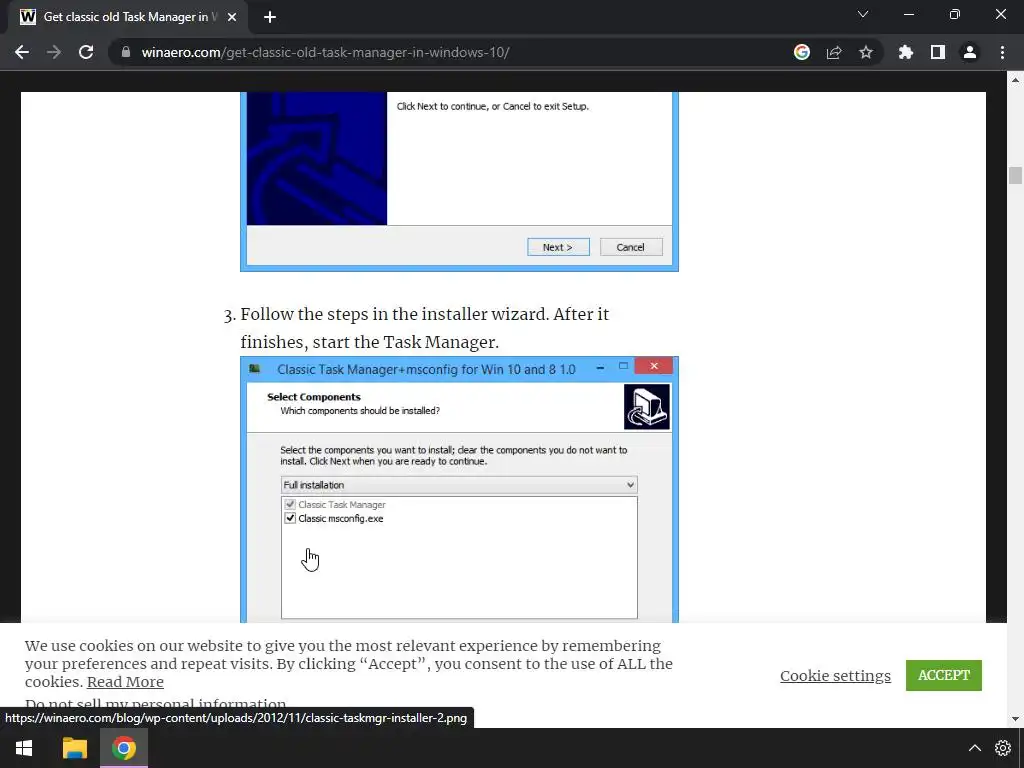The image size is (1024, 768).
Task: Click the address bar URL
Action: pos(325,52)
